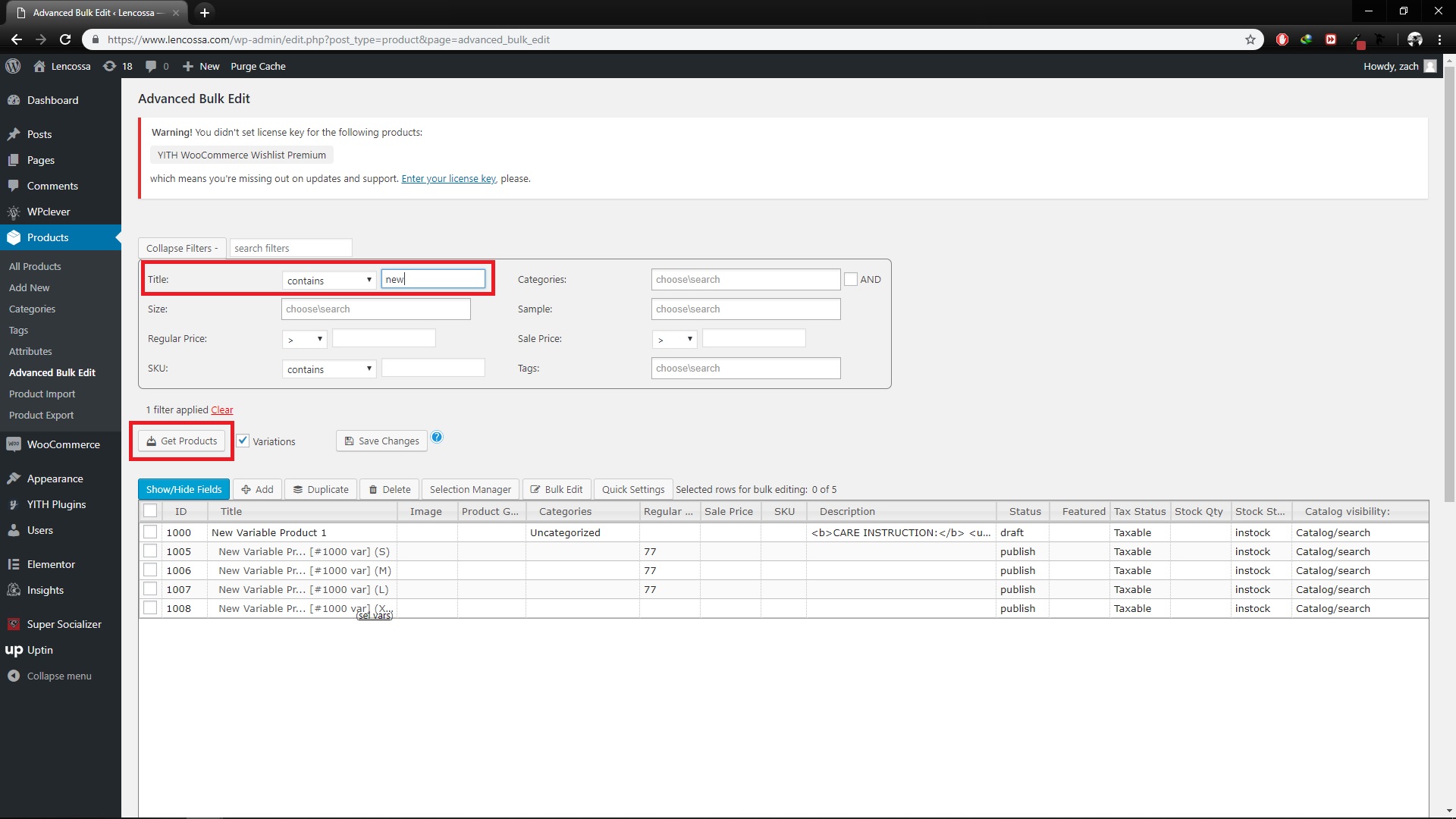Click the Super Socializer icon
This screenshot has width=1456, height=819.
click(x=14, y=624)
